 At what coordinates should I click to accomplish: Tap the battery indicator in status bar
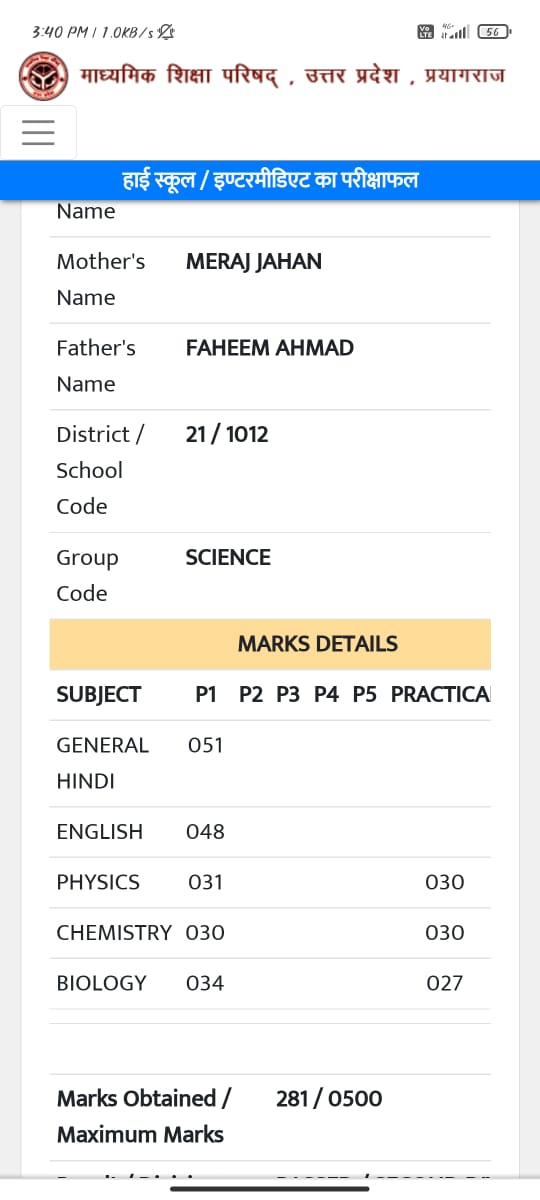(x=494, y=32)
